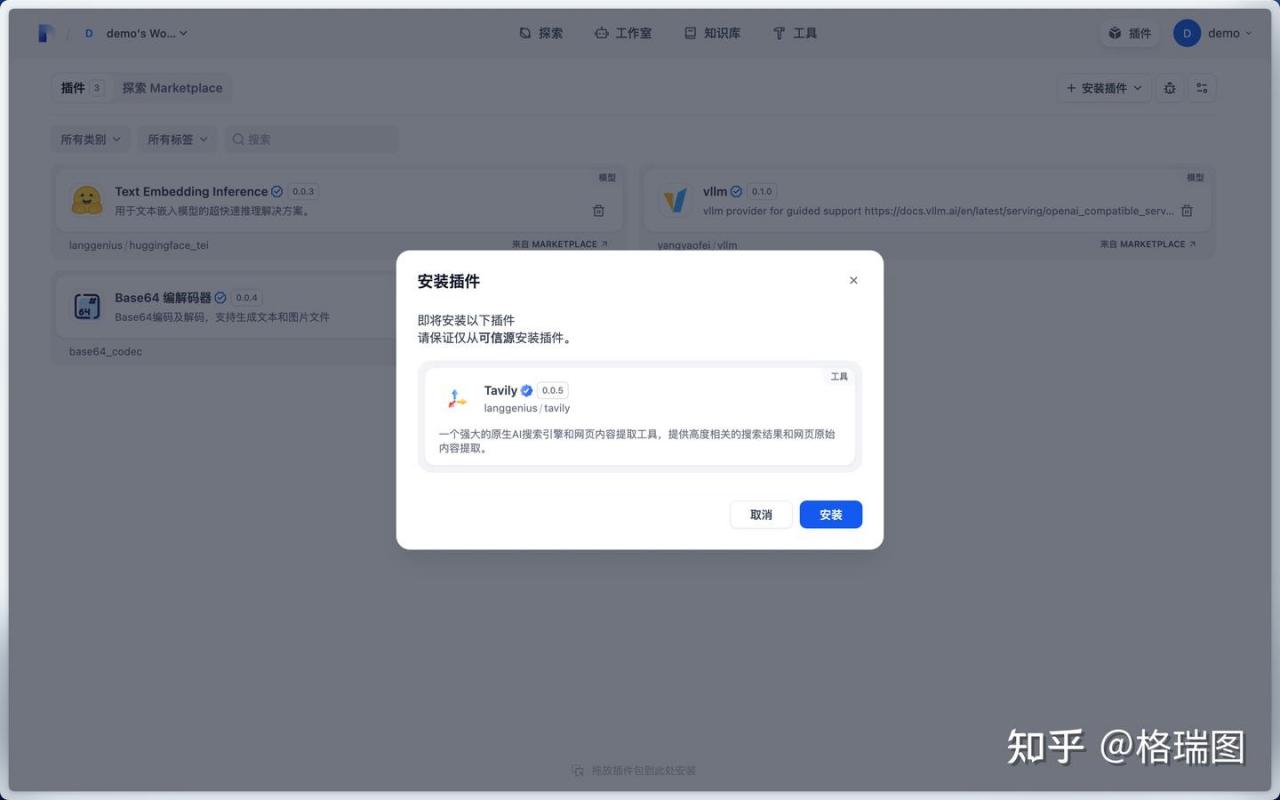1280x800 pixels.
Task: Open vllm 来自 MARKETPLACE link
Action: [1147, 244]
